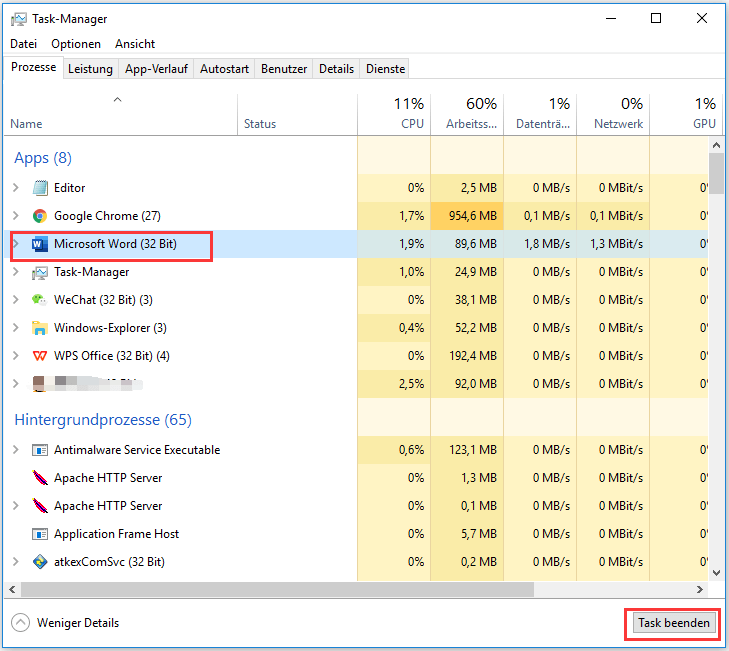
Task: Switch to the Leistung tab
Action: pos(90,69)
